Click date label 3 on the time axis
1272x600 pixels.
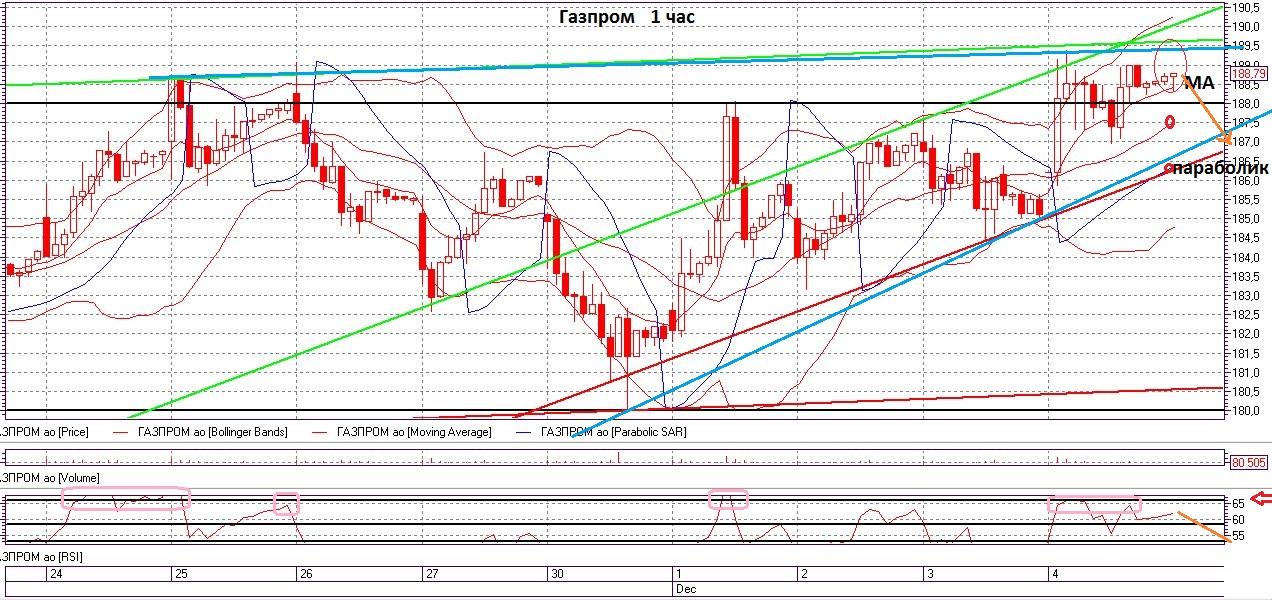pos(928,574)
